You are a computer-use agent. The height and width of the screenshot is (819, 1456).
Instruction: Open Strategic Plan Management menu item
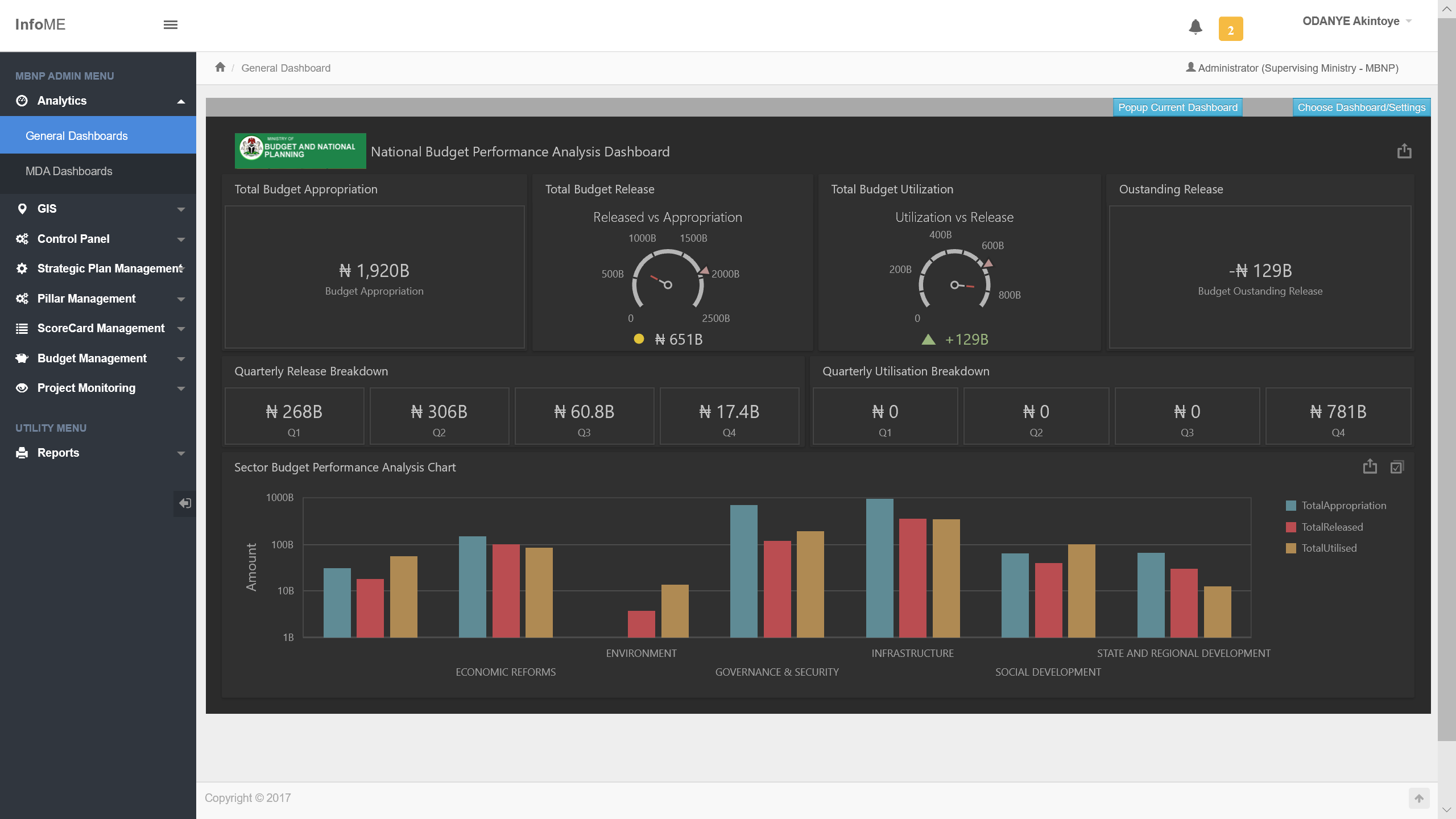[98, 268]
